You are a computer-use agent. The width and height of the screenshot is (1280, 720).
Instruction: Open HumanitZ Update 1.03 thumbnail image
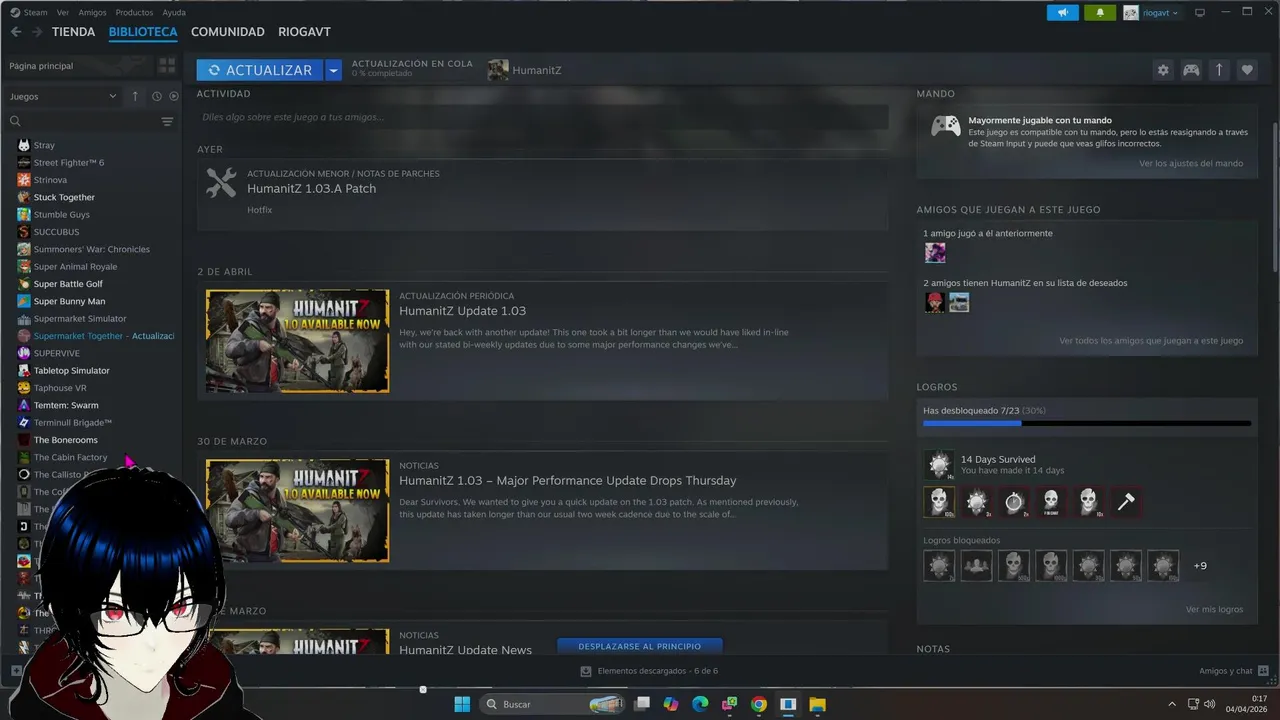tap(297, 341)
